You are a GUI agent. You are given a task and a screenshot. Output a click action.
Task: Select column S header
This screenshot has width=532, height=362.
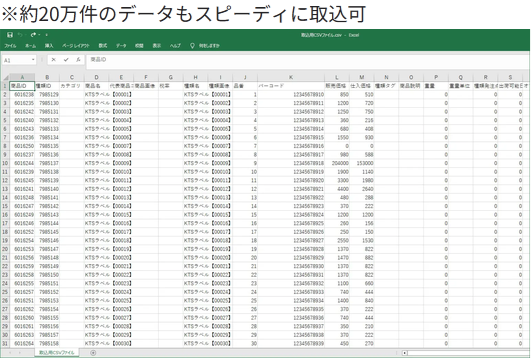[x=510, y=77]
